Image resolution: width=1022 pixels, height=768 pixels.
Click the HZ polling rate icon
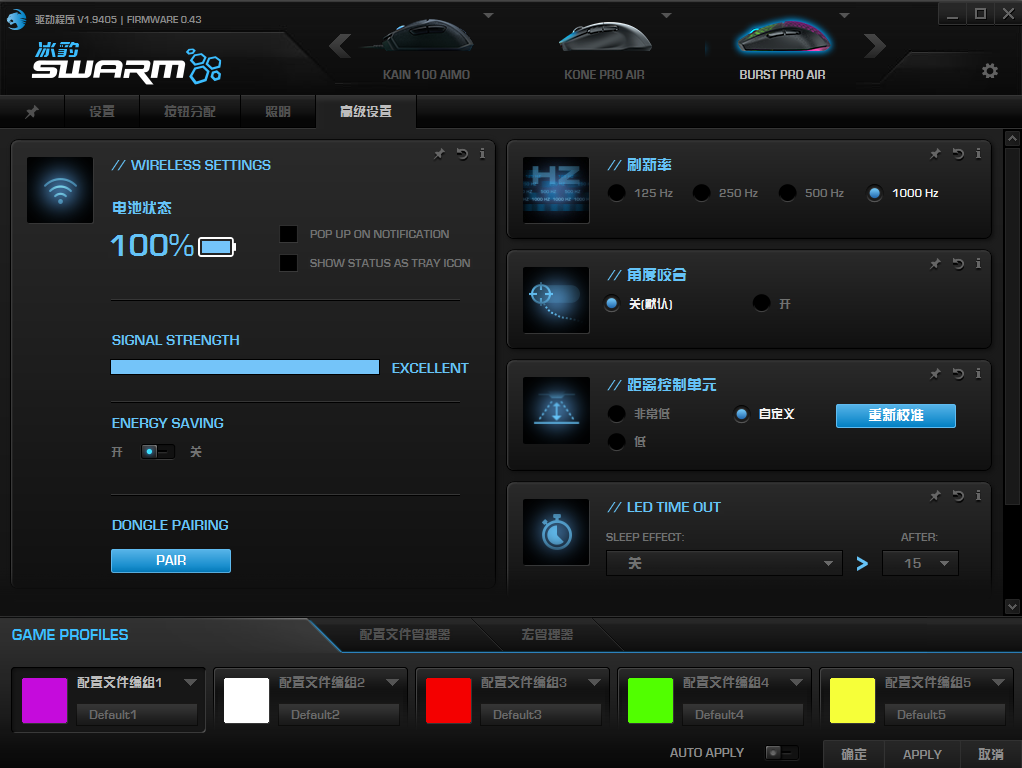556,190
